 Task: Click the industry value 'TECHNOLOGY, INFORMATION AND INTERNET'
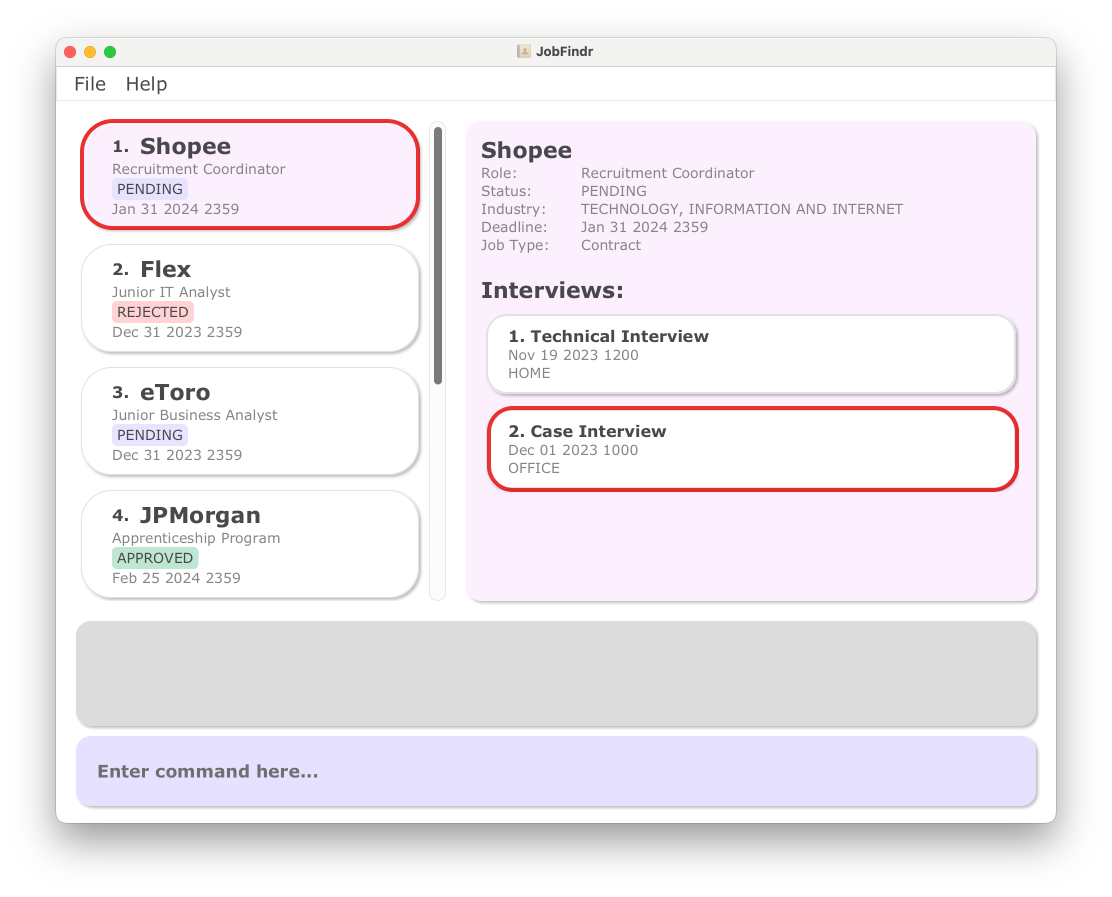(x=742, y=209)
